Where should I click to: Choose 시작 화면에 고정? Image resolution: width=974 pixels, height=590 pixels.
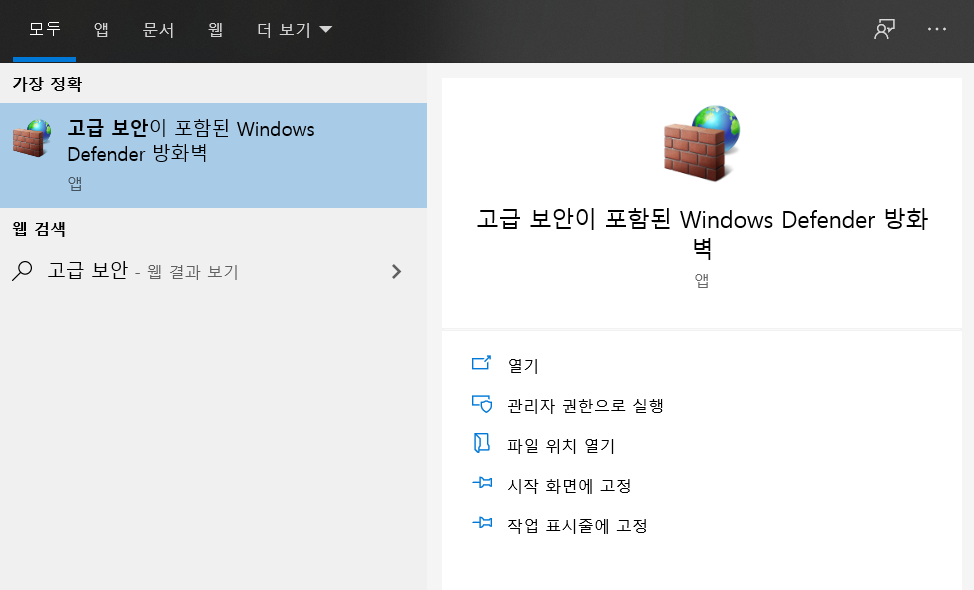(x=569, y=486)
